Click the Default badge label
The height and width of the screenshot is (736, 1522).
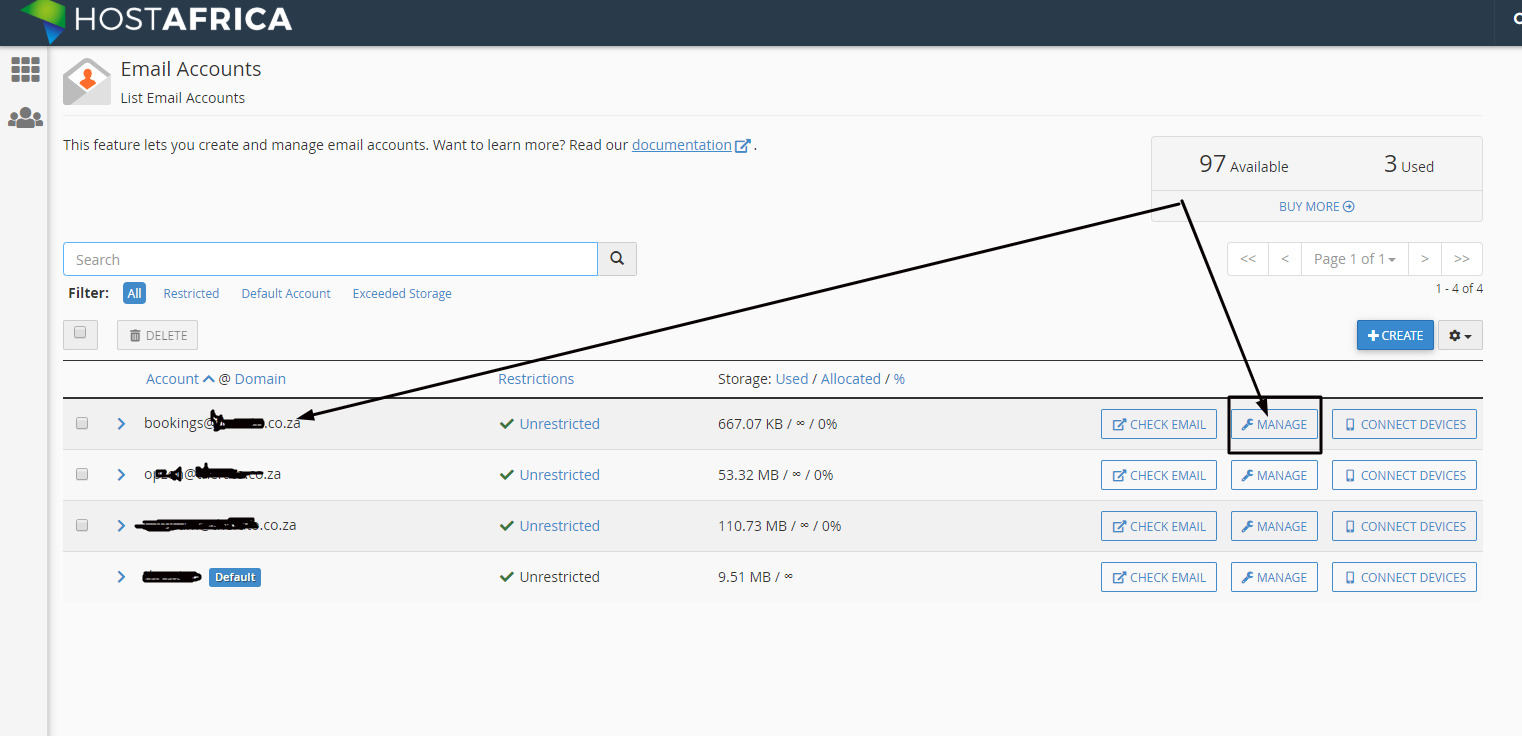[235, 577]
